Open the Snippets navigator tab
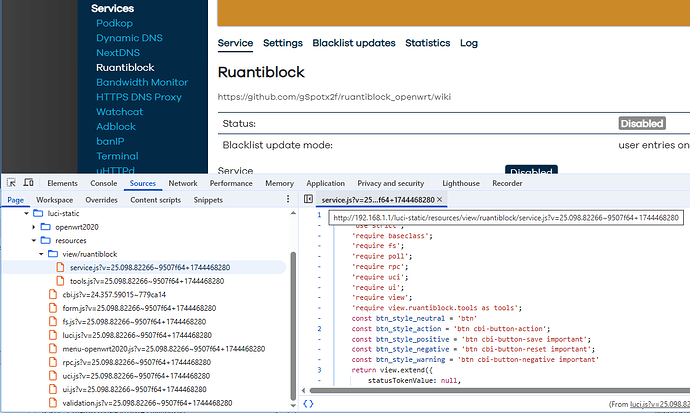 pos(208,200)
